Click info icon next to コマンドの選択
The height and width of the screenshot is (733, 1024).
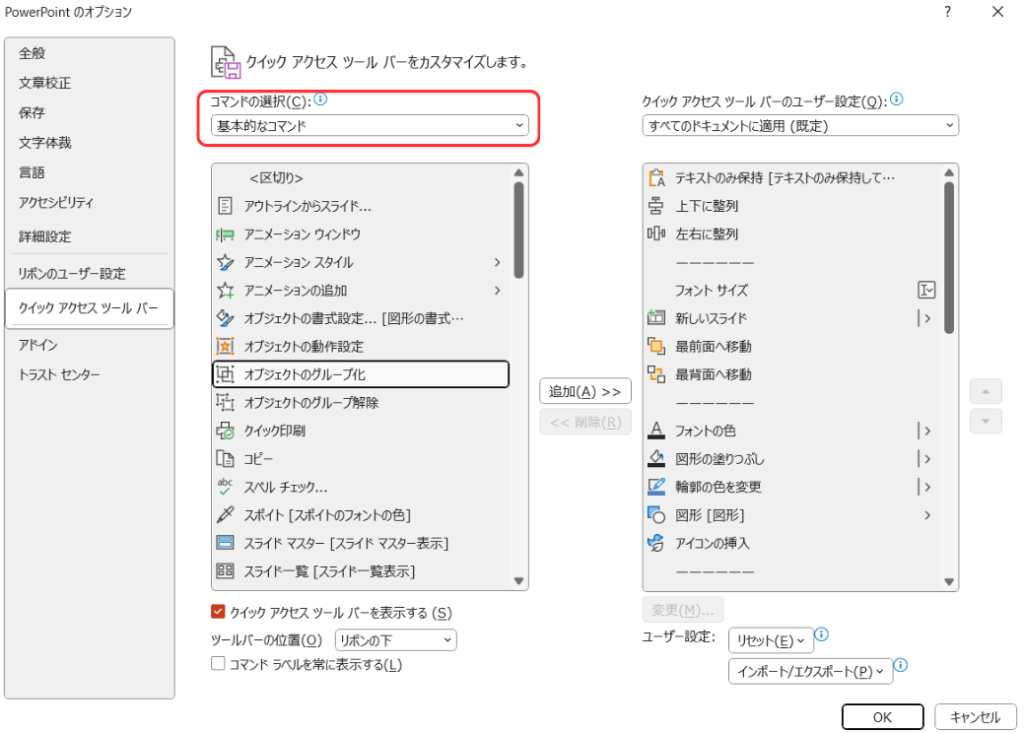coord(320,99)
